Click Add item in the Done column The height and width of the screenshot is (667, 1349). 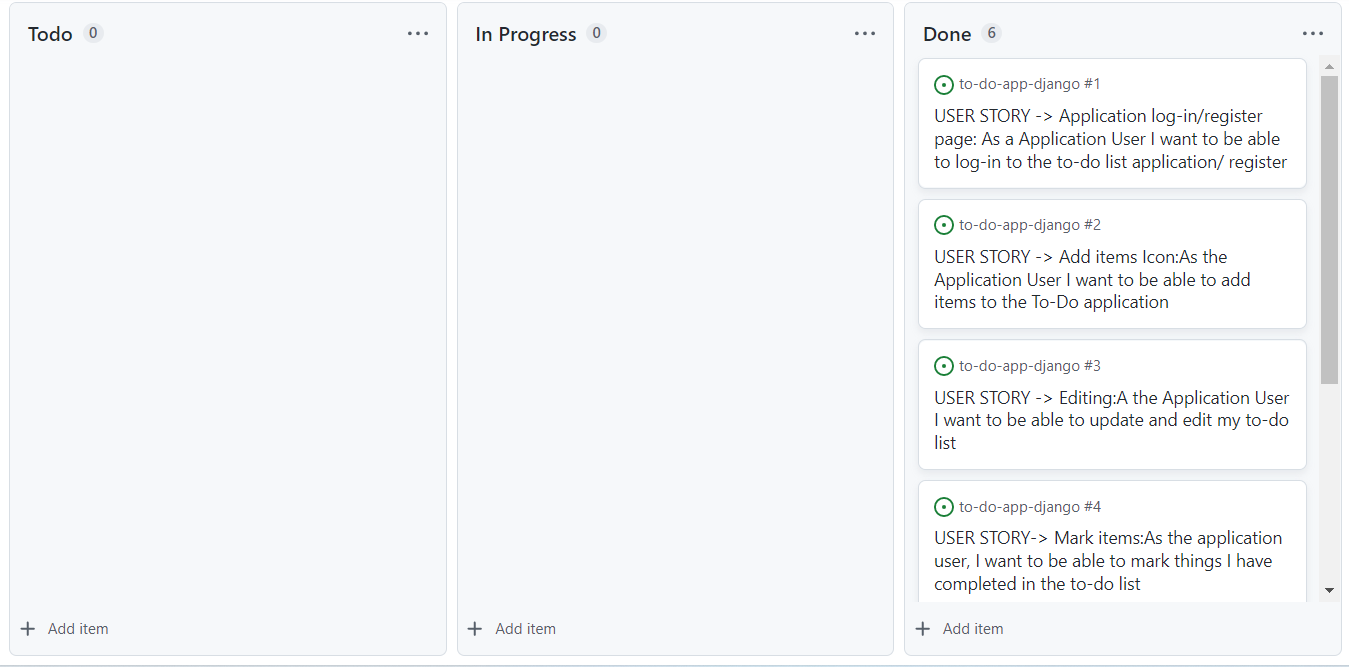coord(960,629)
